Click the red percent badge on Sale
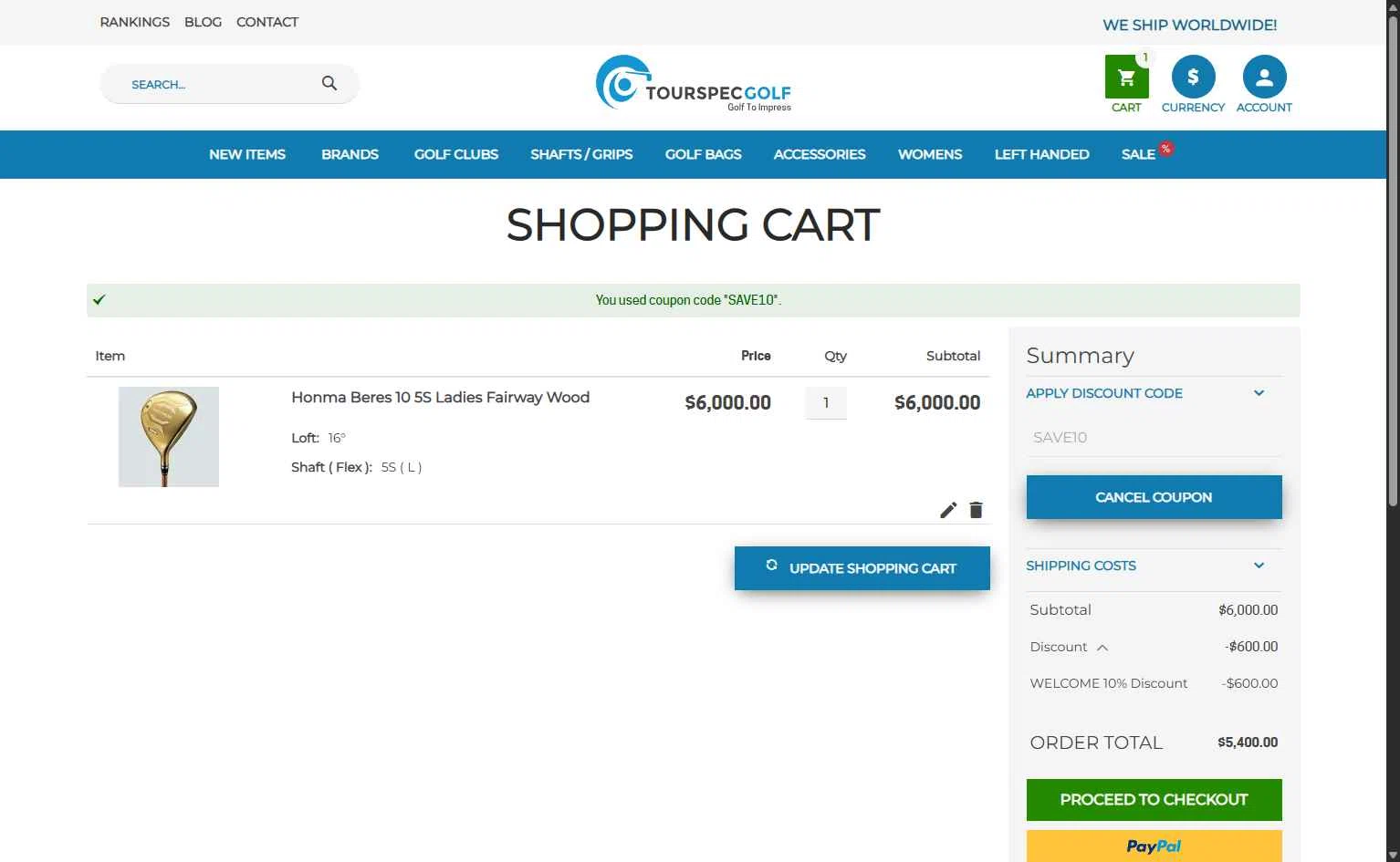 (1166, 149)
